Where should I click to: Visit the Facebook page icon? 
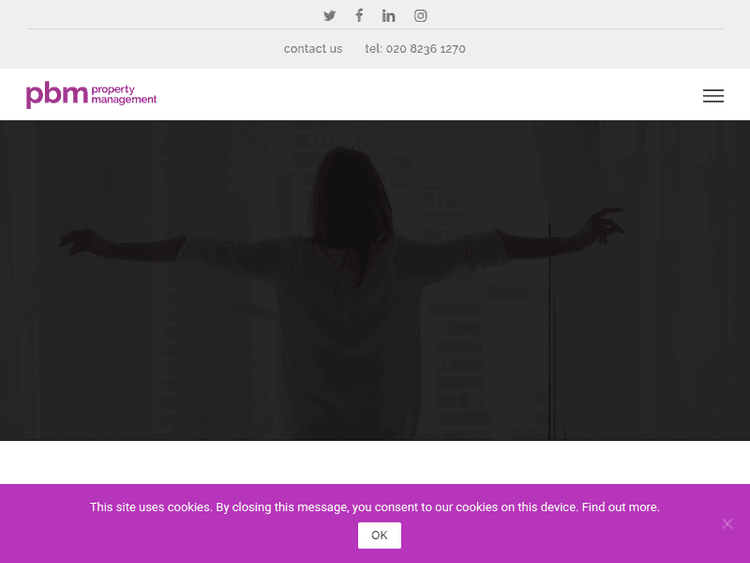pos(359,15)
